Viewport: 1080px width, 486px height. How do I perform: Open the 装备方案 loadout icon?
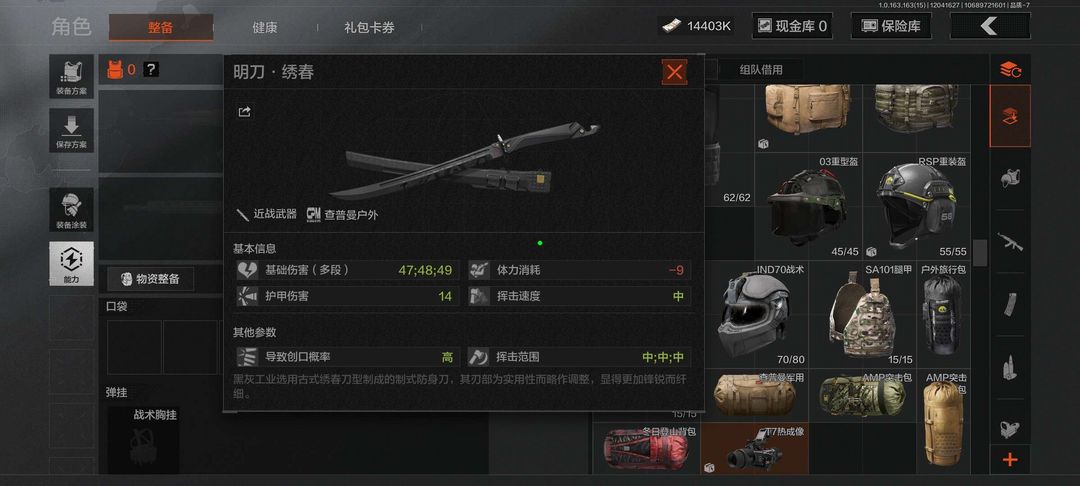pos(72,77)
